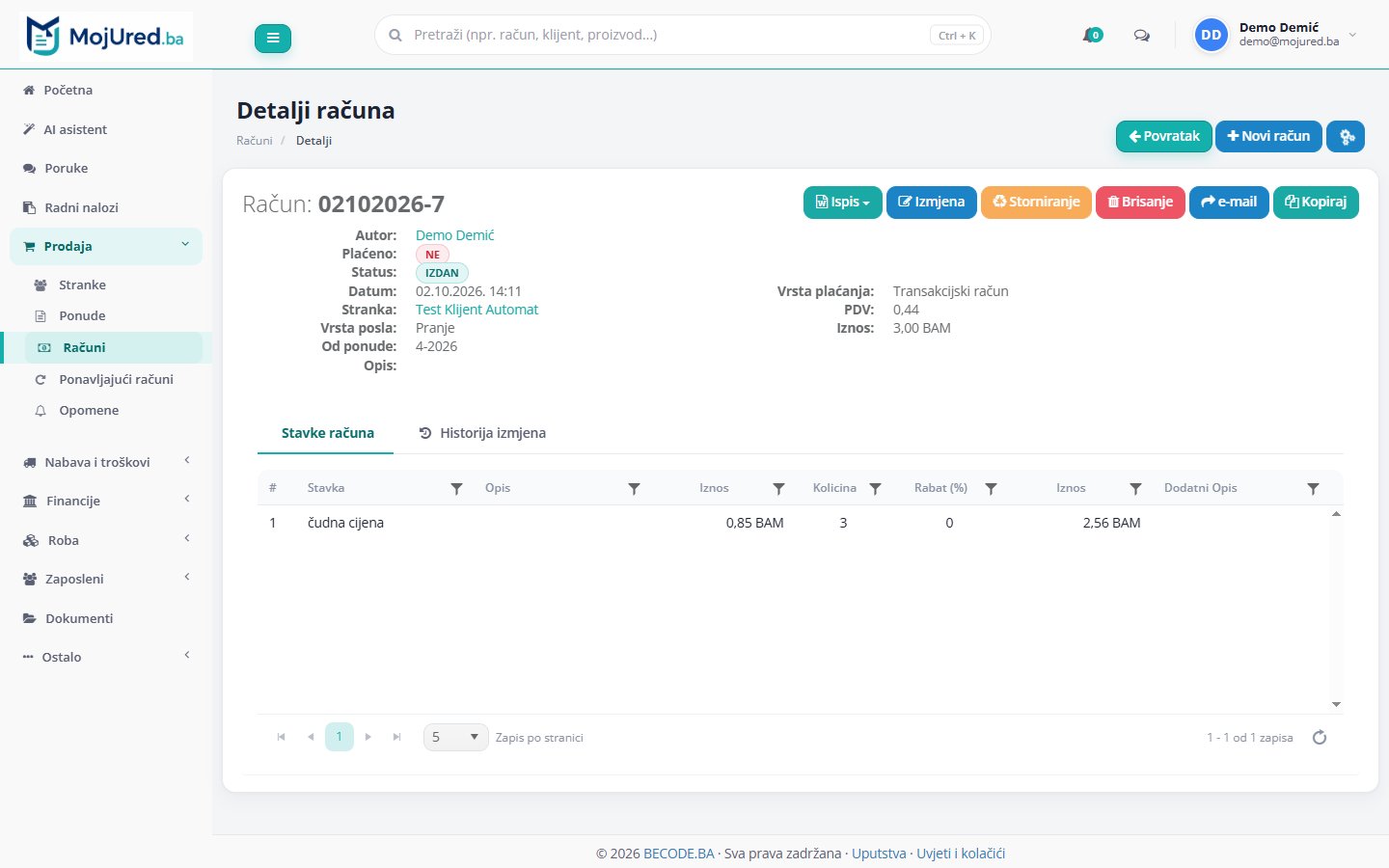Open the AI asistent menu item

tap(75, 129)
